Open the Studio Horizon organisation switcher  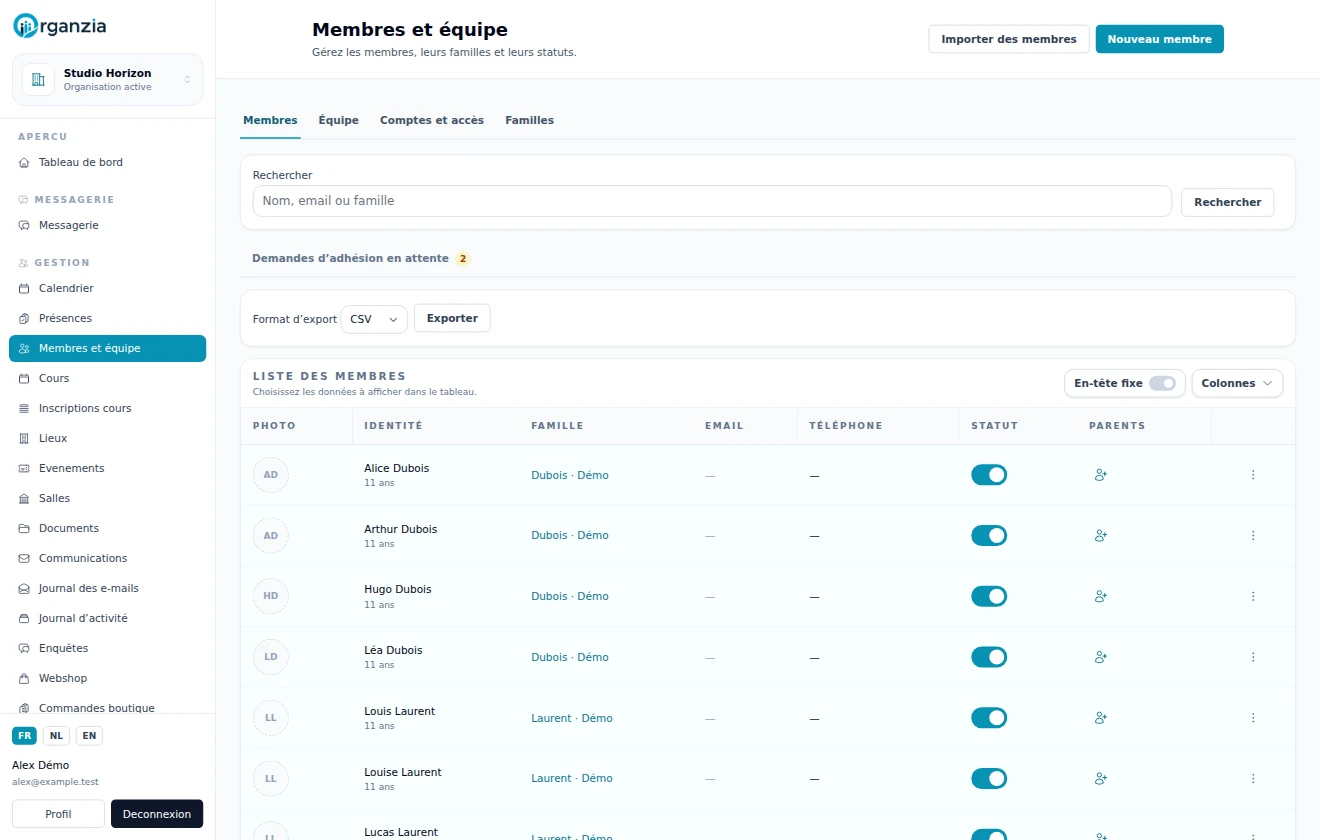[107, 80]
